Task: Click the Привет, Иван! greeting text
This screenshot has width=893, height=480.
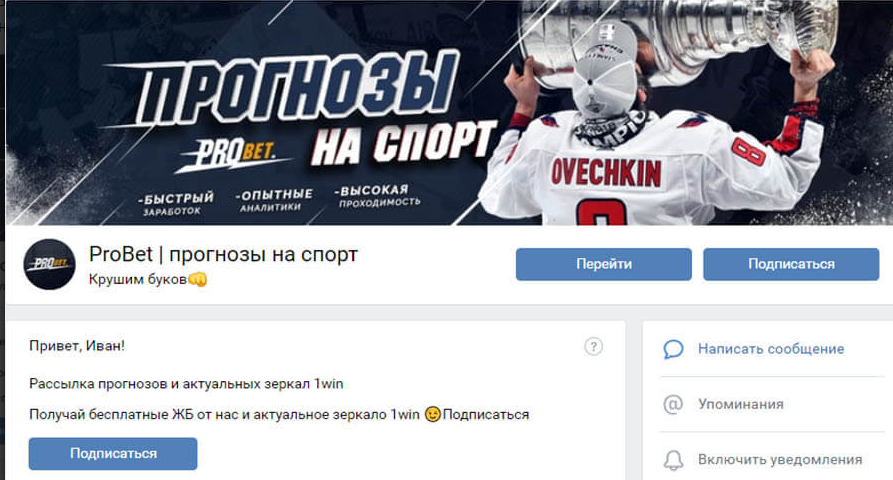Action: pos(77,346)
